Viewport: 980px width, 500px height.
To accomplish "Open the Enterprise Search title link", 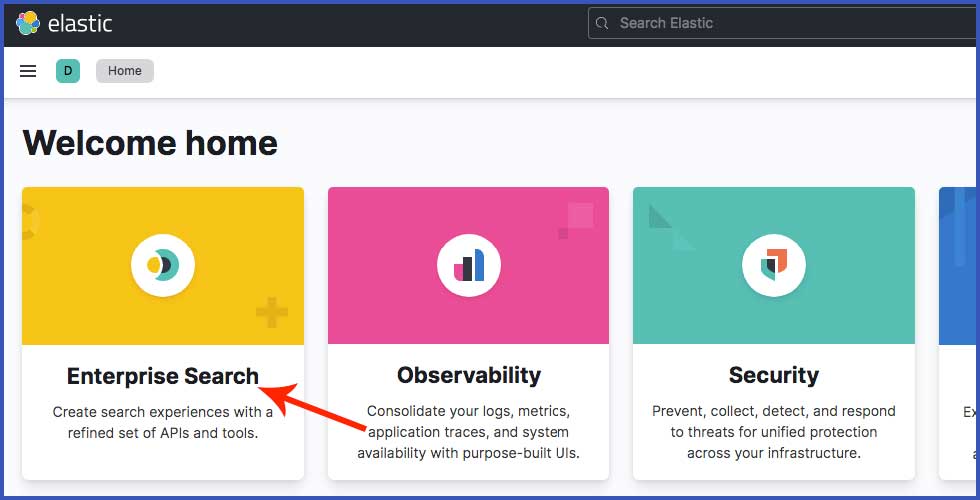I will click(162, 376).
